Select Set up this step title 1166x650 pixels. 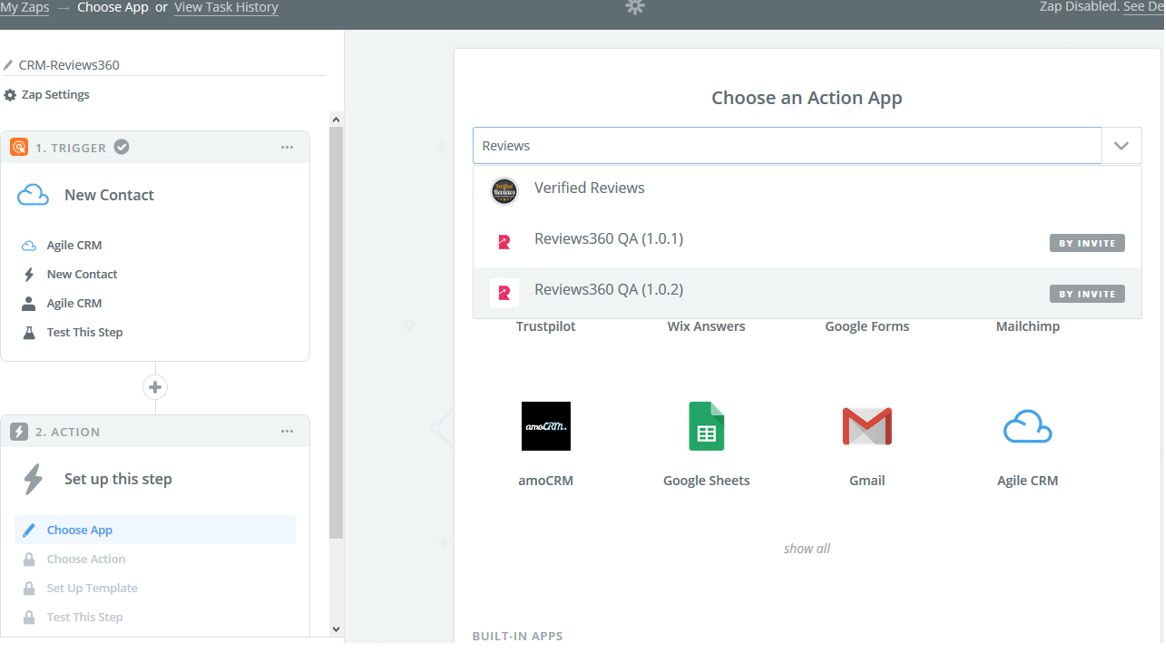pos(118,479)
